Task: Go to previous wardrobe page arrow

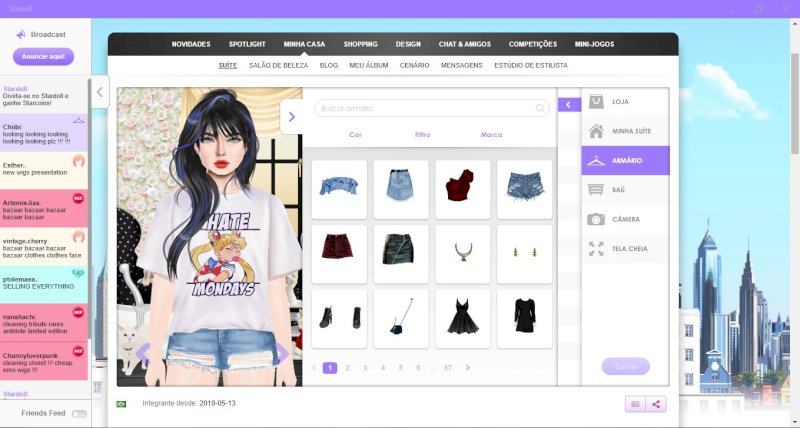Action: 314,367
